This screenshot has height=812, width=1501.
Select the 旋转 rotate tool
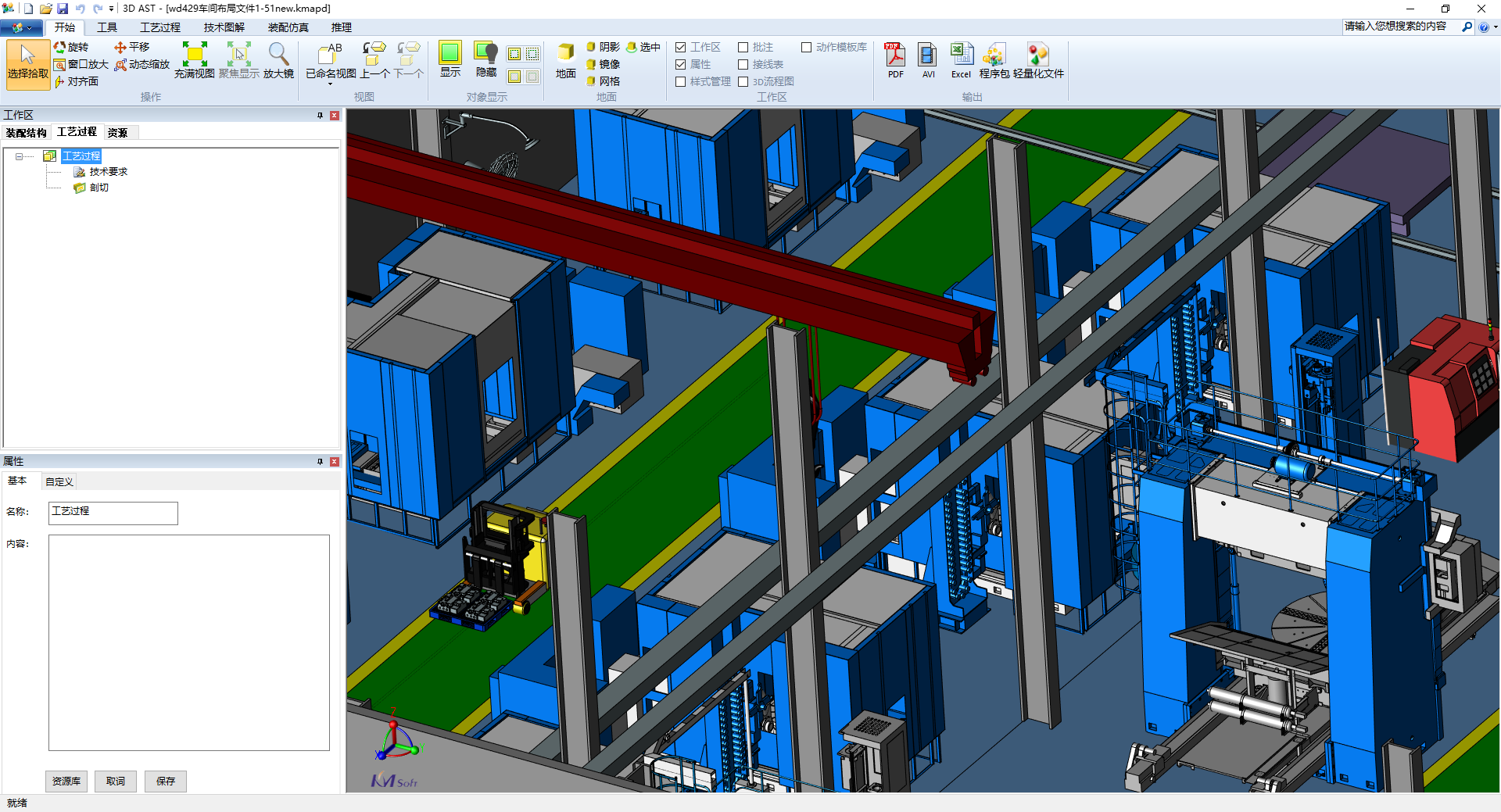71,48
